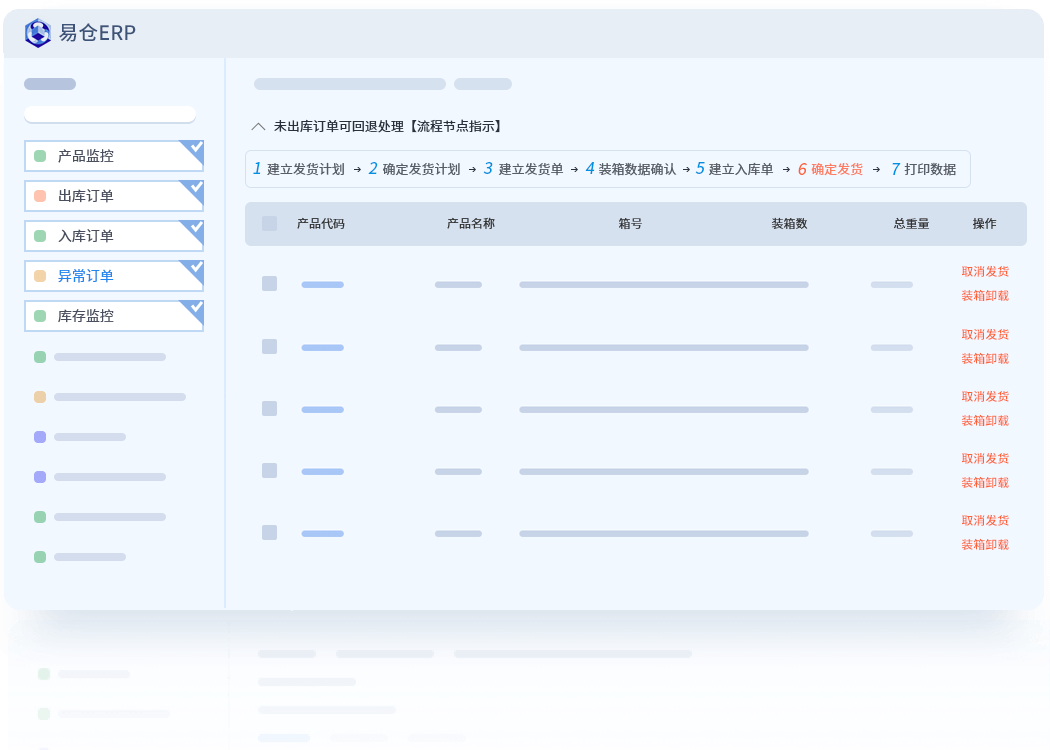The height and width of the screenshot is (750, 1050).
Task: Open the 产品监控 menu item
Action: coord(114,156)
